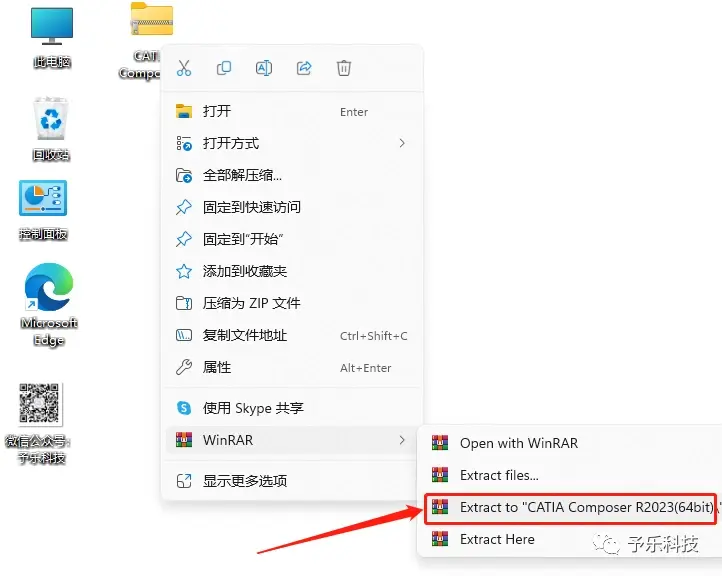The width and height of the screenshot is (722, 576).
Task: Click the Alt+Enter shortcut hint
Action: [x=366, y=368]
